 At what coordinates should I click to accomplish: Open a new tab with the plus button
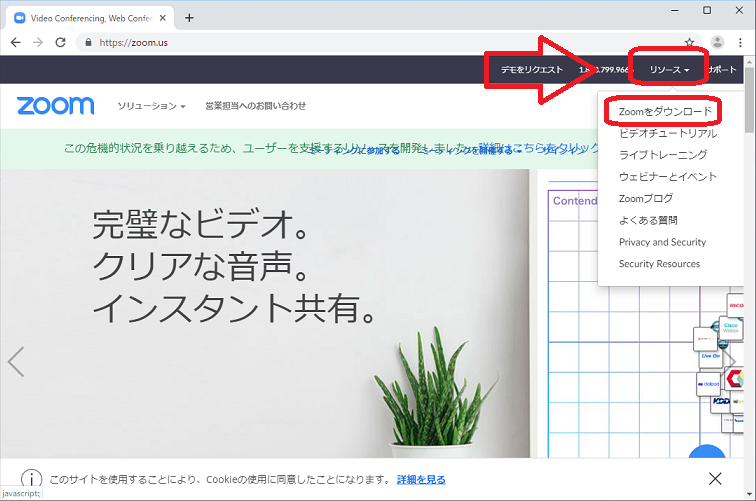[x=189, y=18]
